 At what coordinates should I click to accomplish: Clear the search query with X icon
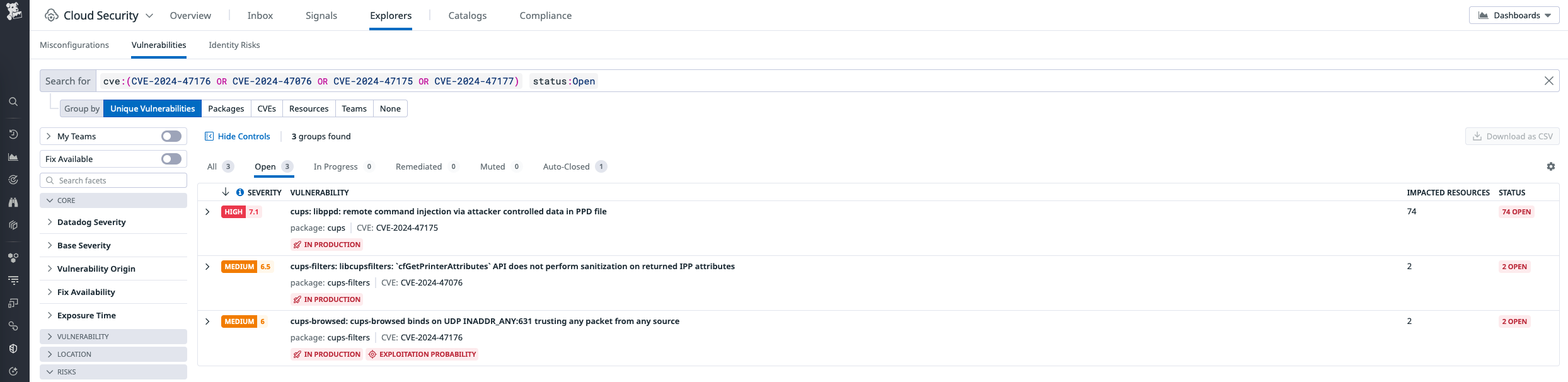click(1548, 81)
